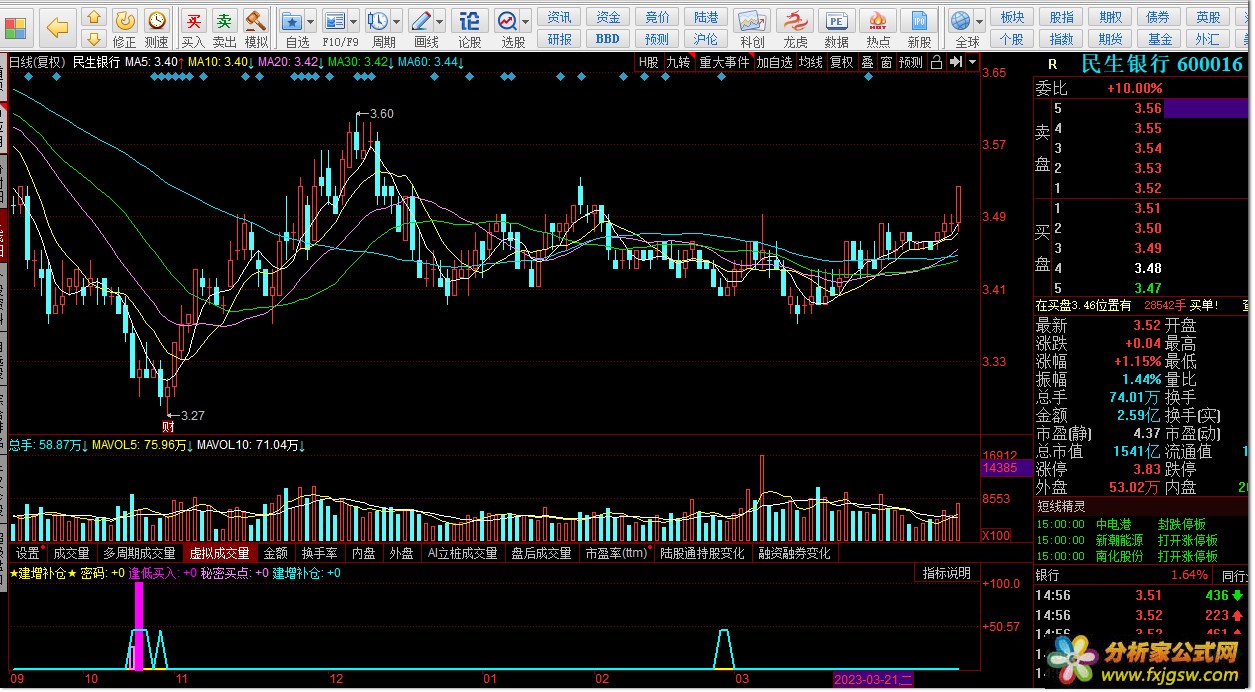Open 指标说明 indicator description
Viewport: 1255px width, 692px height.
(946, 573)
